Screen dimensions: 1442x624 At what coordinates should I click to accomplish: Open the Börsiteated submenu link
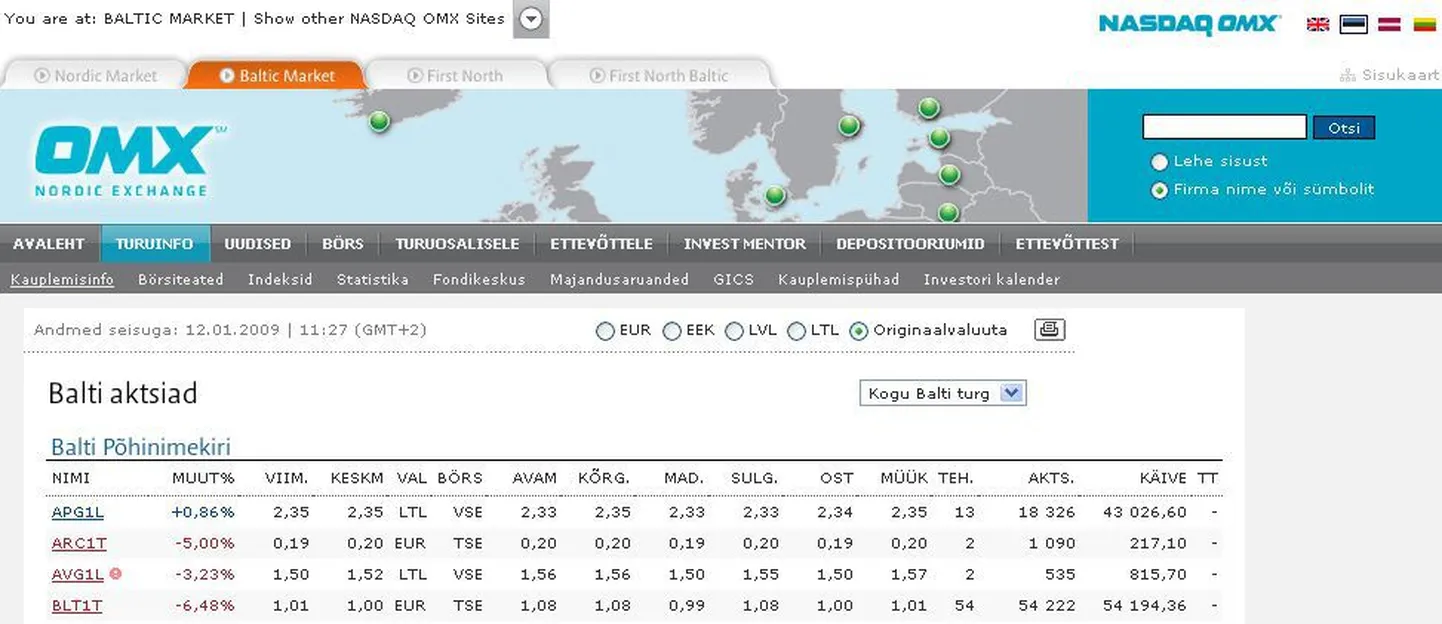tap(181, 280)
